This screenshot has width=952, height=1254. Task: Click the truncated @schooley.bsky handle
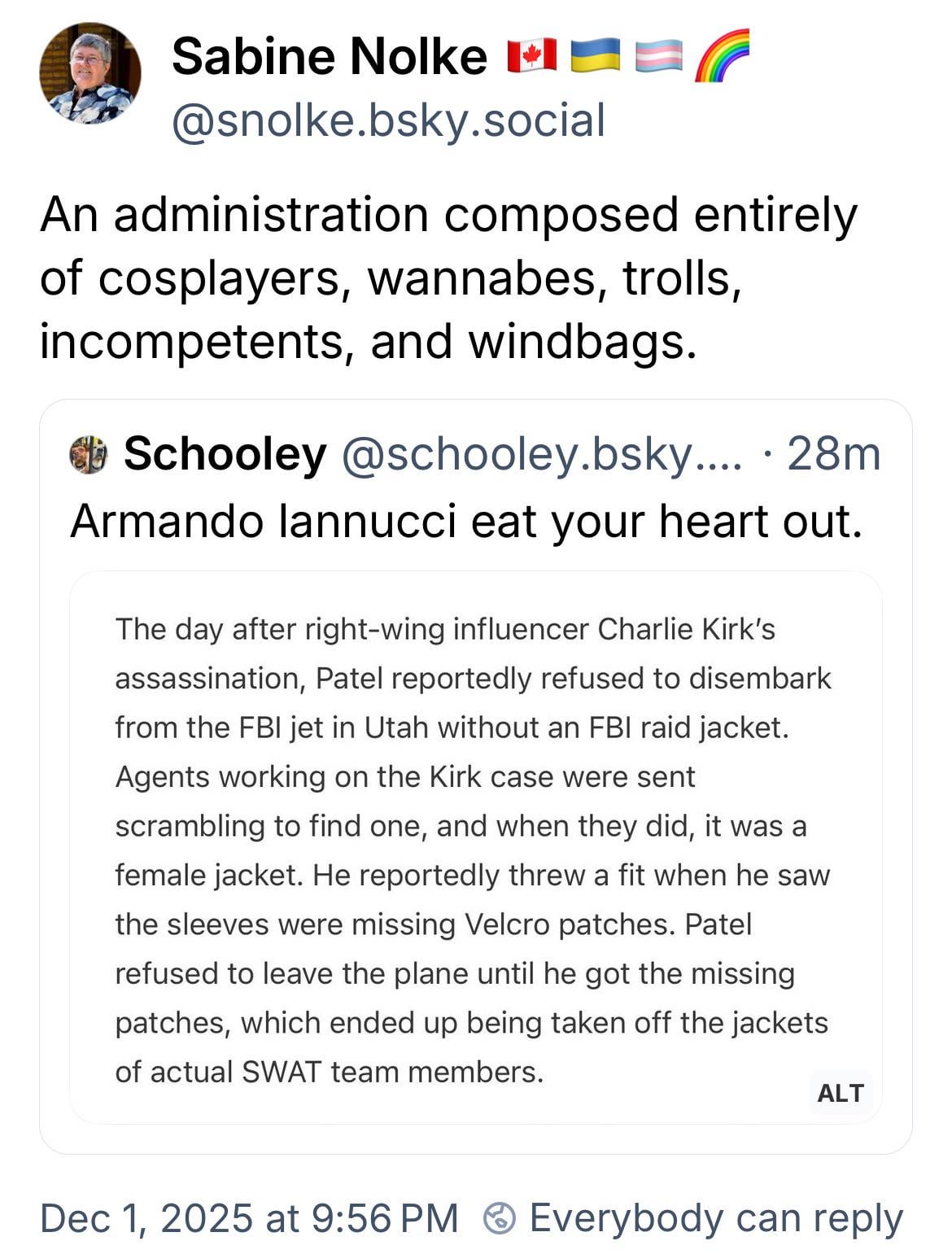pos(542,453)
